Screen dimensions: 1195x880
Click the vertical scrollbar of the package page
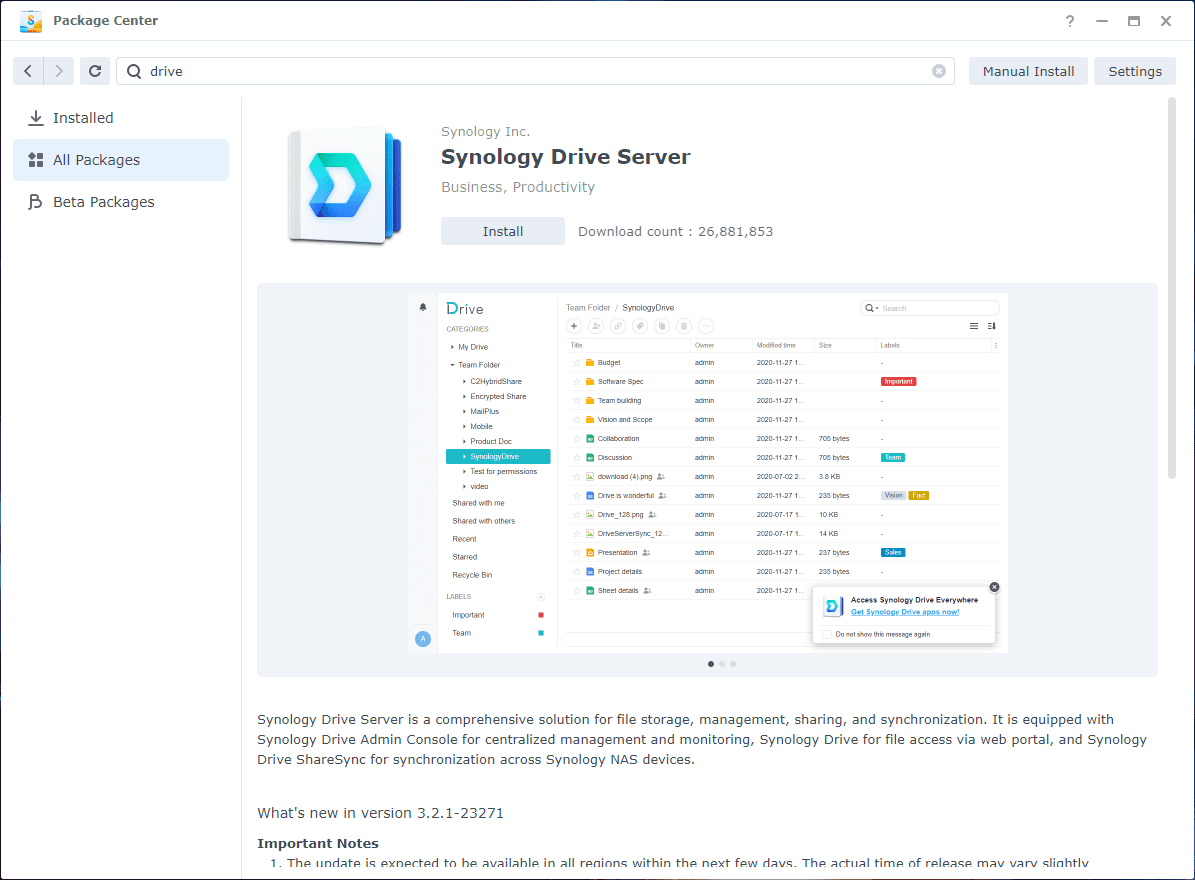[x=1171, y=288]
